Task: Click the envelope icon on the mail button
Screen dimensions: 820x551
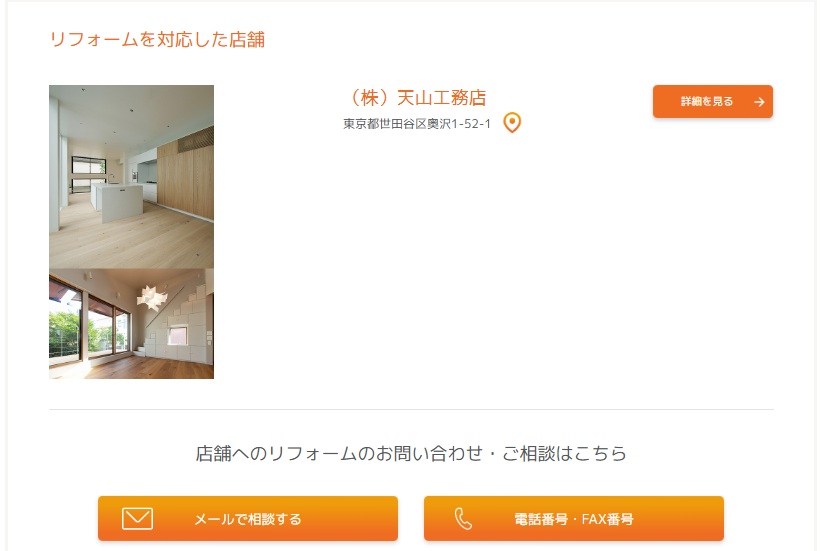Action: tap(138, 519)
